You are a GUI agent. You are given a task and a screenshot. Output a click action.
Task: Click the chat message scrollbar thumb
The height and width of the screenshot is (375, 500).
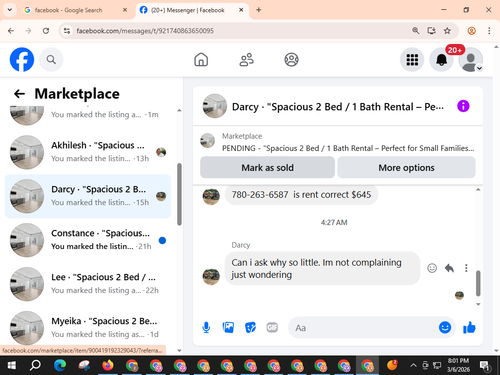(478, 283)
